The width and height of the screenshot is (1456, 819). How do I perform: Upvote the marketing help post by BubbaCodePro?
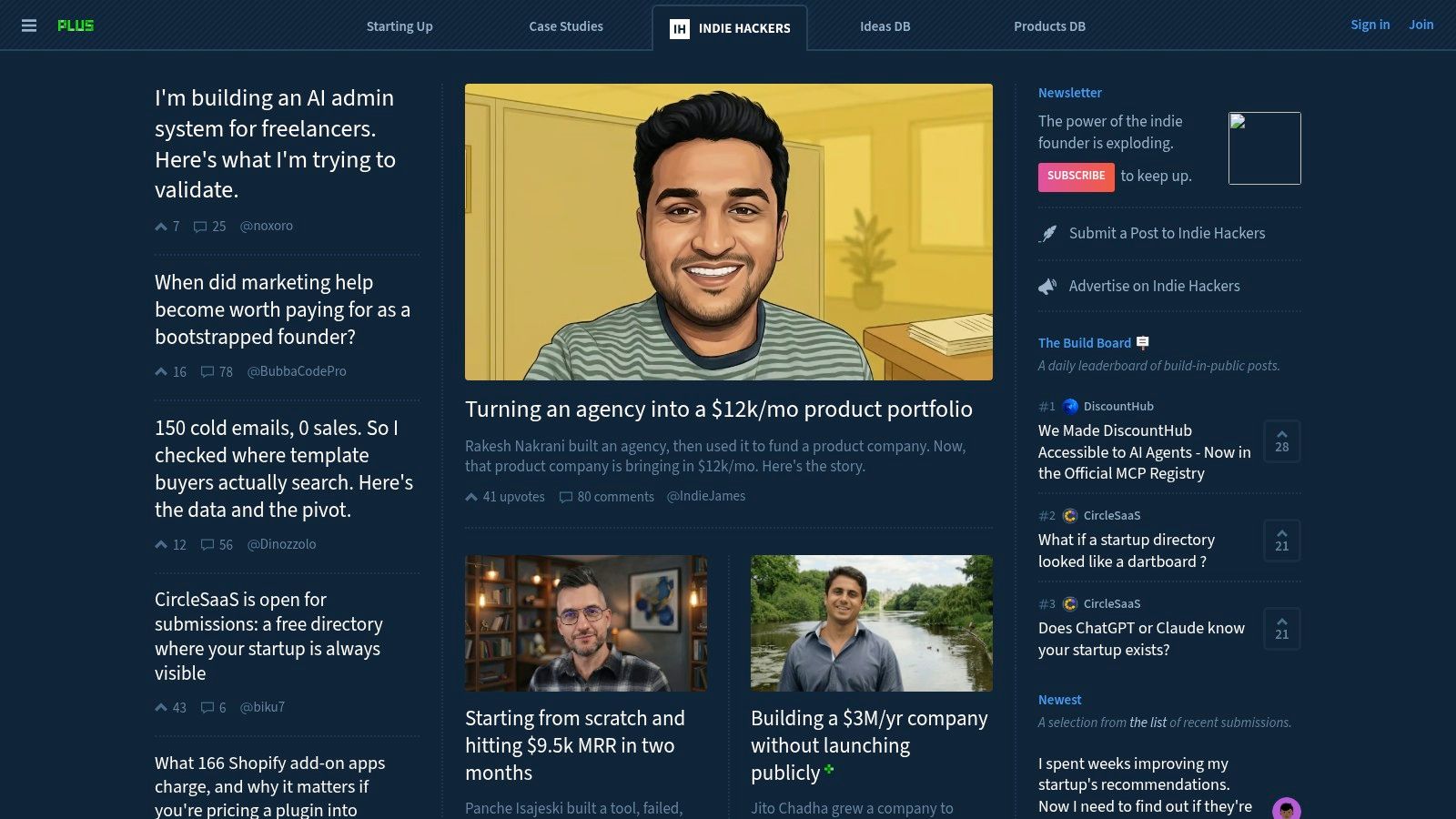(x=161, y=371)
